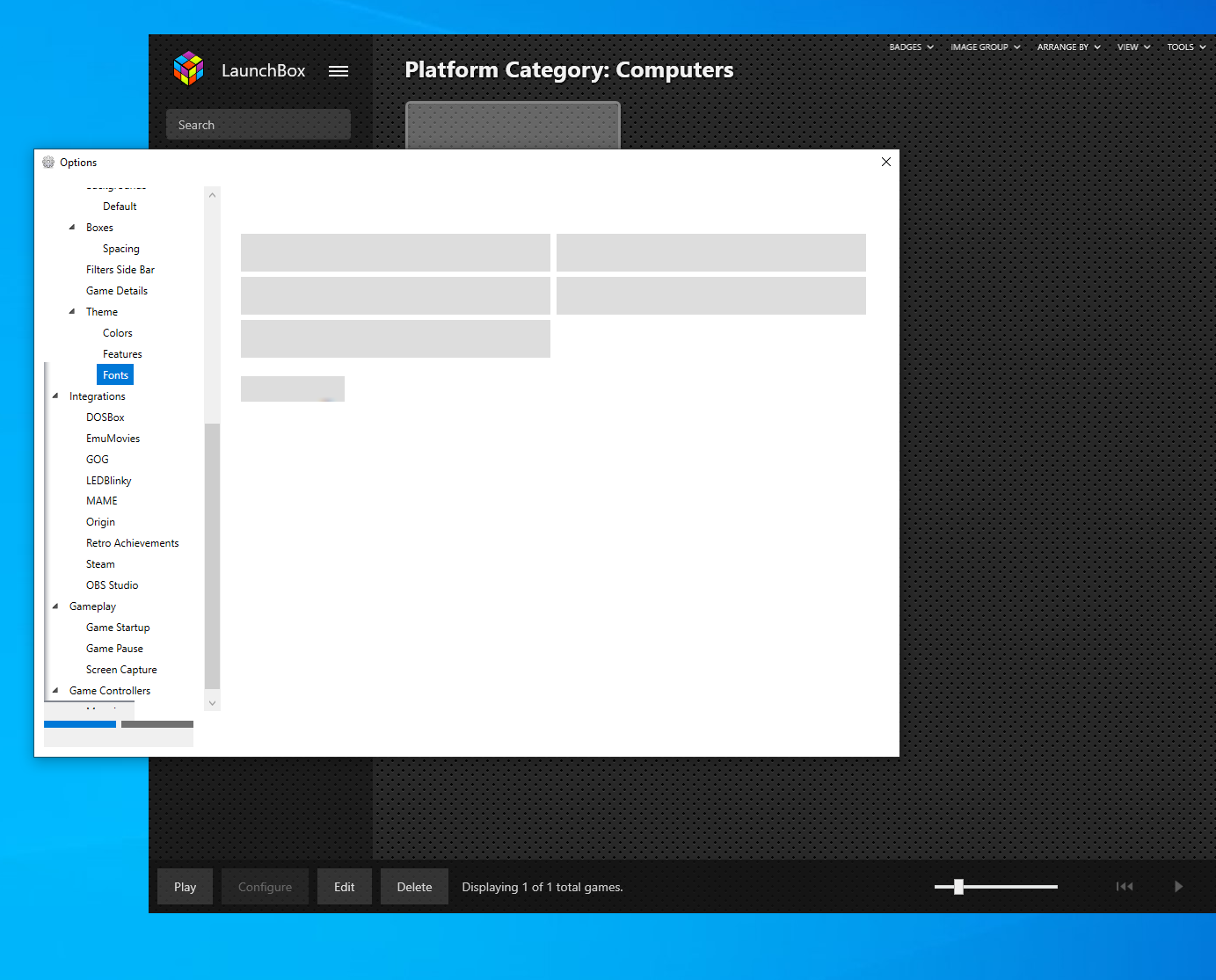The height and width of the screenshot is (980, 1216).
Task: Open EmuMovies integration settings
Action: (113, 439)
